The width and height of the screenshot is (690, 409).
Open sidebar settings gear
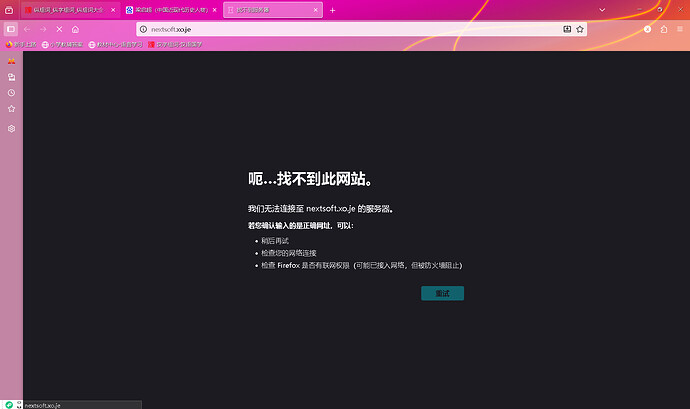coord(11,129)
